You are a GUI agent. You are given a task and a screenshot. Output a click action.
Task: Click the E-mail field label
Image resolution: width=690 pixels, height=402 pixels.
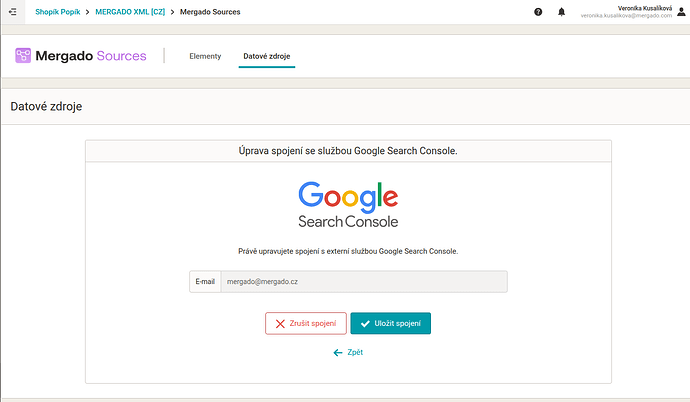pyautogui.click(x=205, y=281)
